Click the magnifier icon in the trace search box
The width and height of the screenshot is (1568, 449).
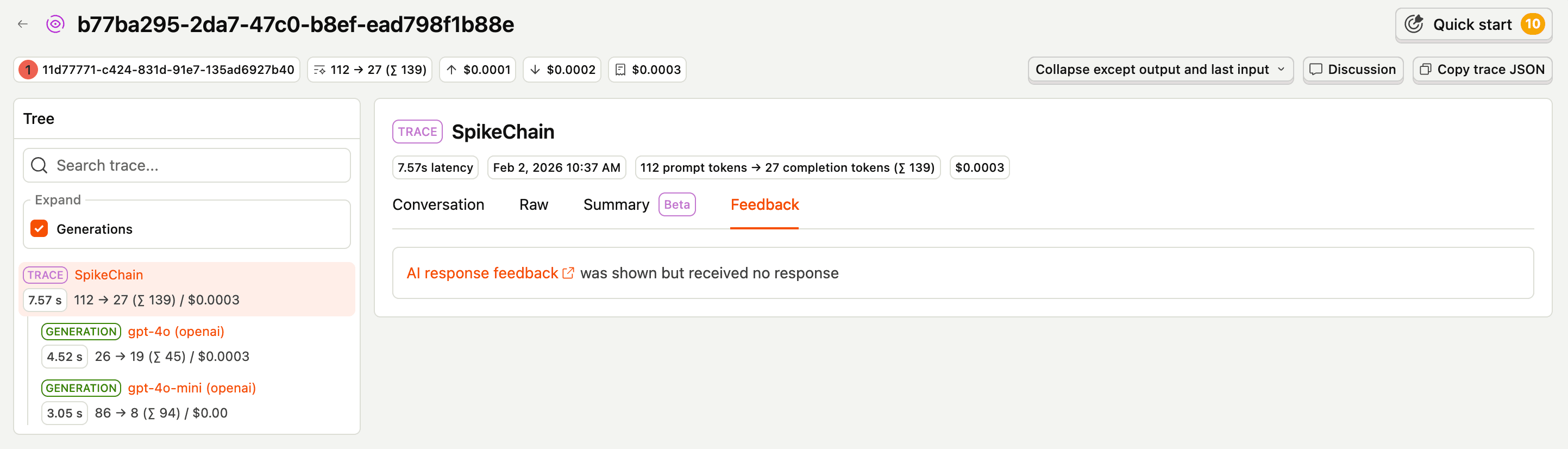(x=39, y=165)
